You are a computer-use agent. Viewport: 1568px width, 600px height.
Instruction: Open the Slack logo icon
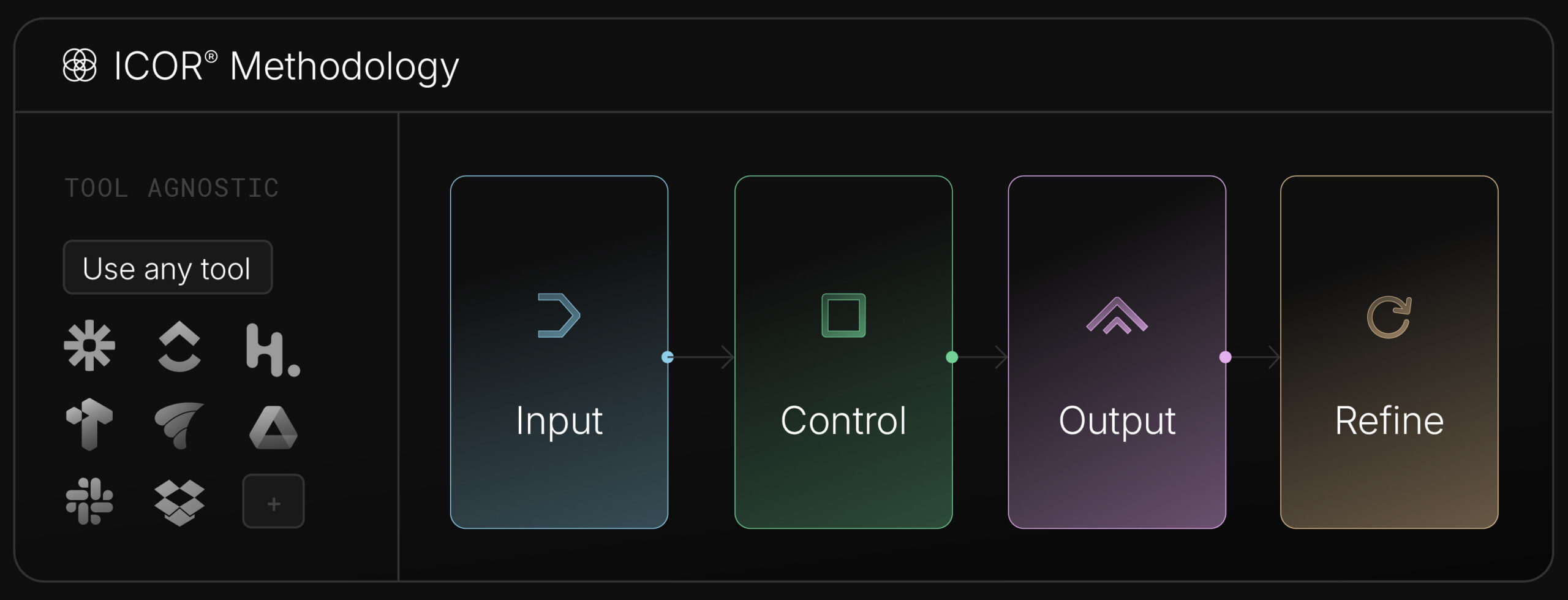[89, 501]
